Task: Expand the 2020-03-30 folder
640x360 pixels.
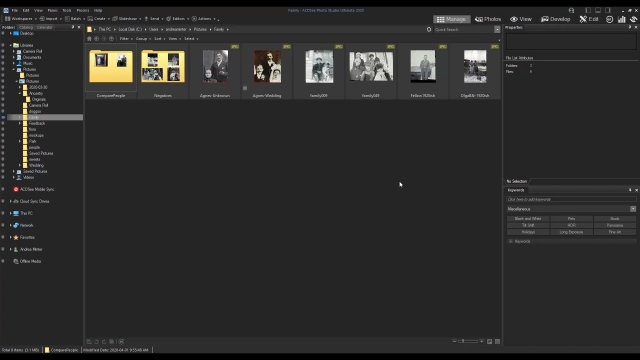Action: tap(20, 87)
